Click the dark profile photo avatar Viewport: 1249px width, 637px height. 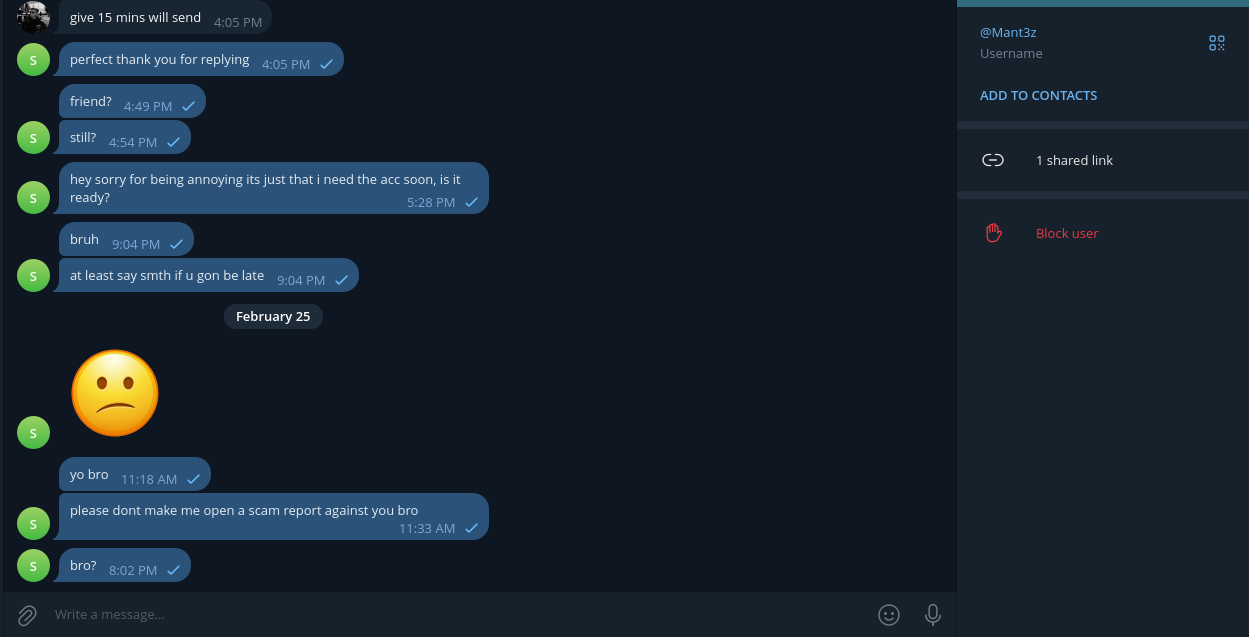point(34,16)
